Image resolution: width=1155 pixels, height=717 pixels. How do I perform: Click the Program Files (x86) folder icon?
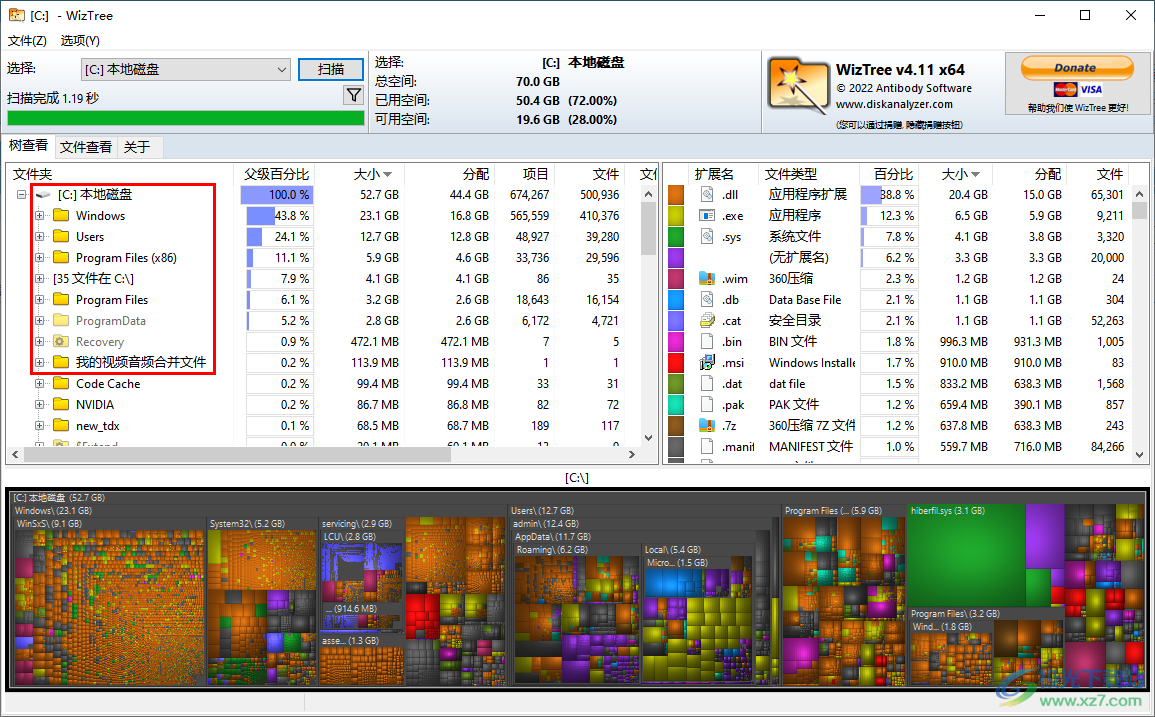coord(61,257)
